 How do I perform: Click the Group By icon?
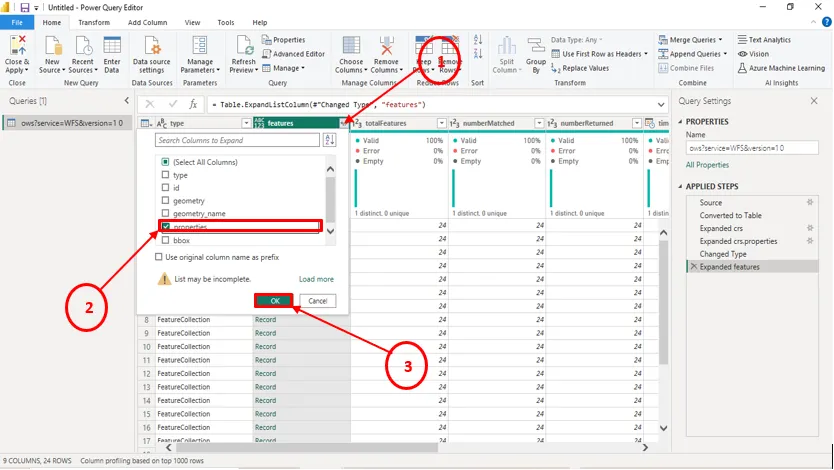click(x=536, y=46)
